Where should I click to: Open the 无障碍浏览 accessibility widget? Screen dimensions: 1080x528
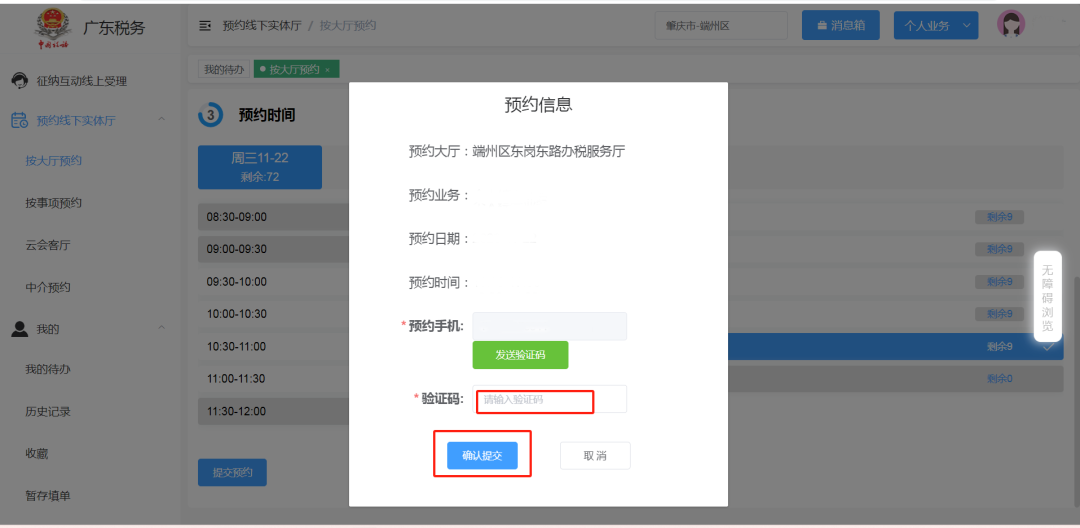pos(1048,296)
